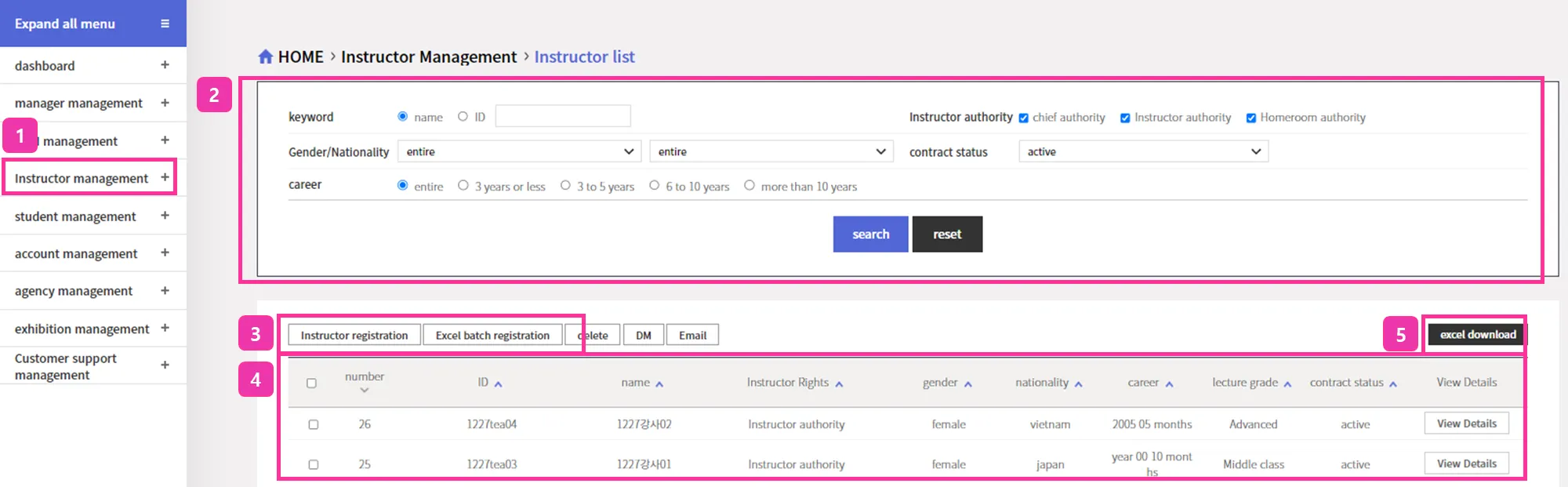Sort by nationality column arrow icon

1079,384
